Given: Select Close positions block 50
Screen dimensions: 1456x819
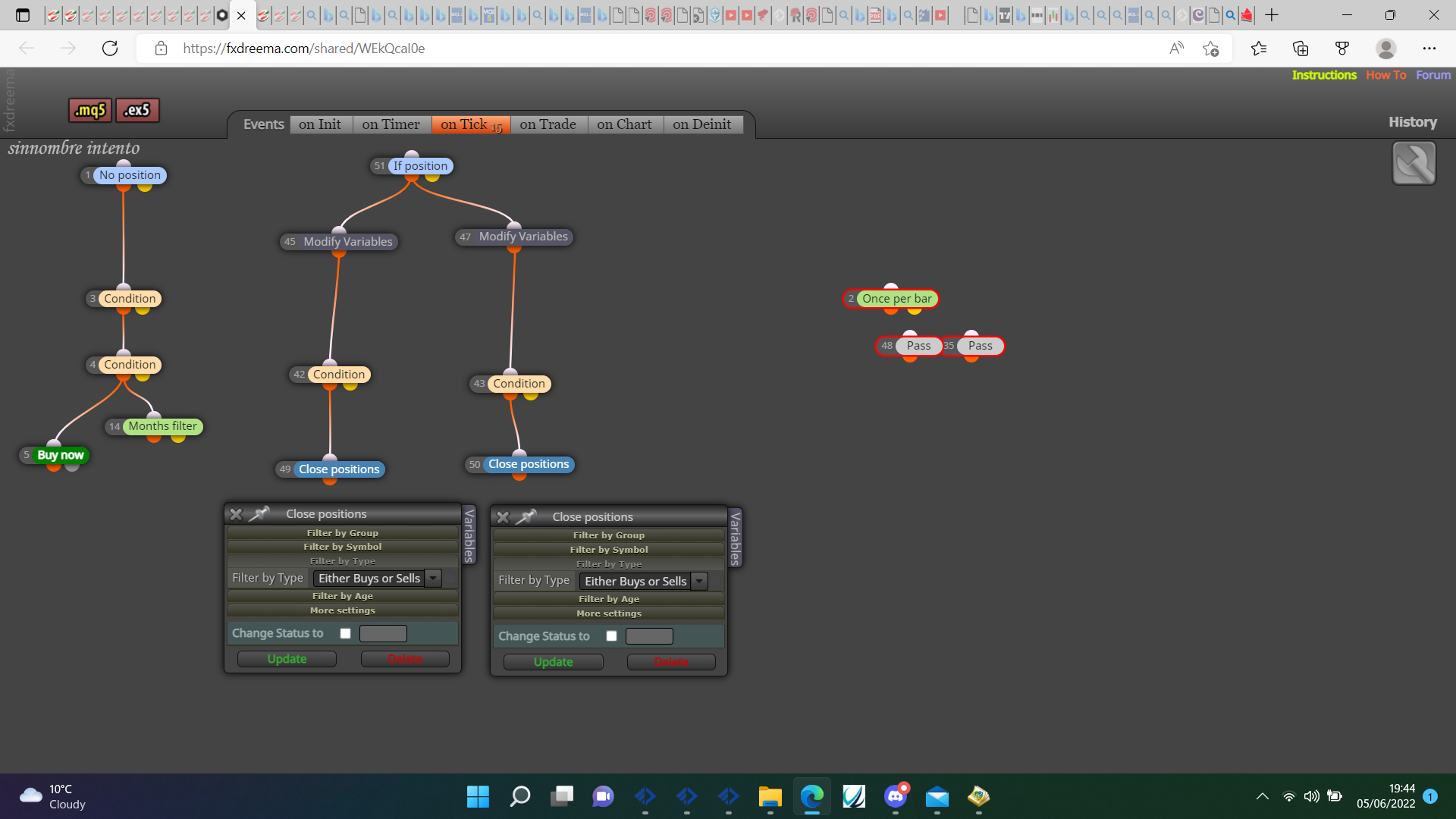Looking at the screenshot, I should pyautogui.click(x=529, y=464).
